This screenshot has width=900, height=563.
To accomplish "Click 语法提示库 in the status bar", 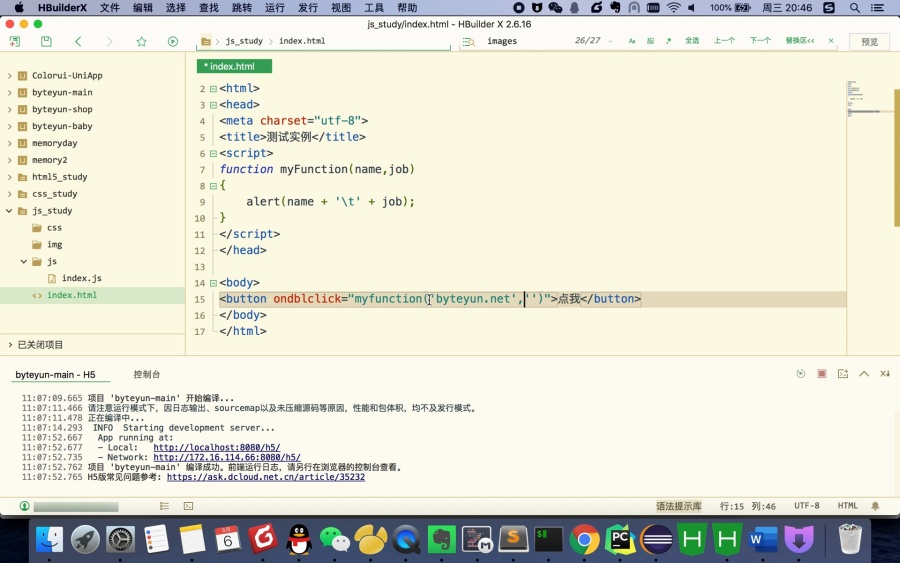I will (678, 506).
